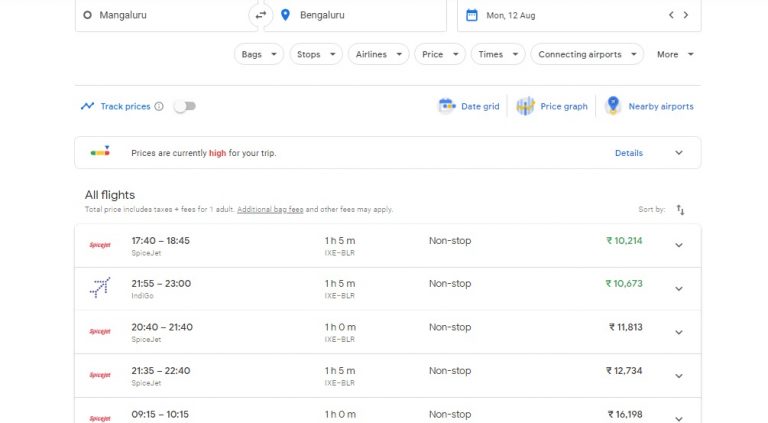The image size is (768, 423).
Task: Click the Date grid calendar icon
Action: coord(446,106)
